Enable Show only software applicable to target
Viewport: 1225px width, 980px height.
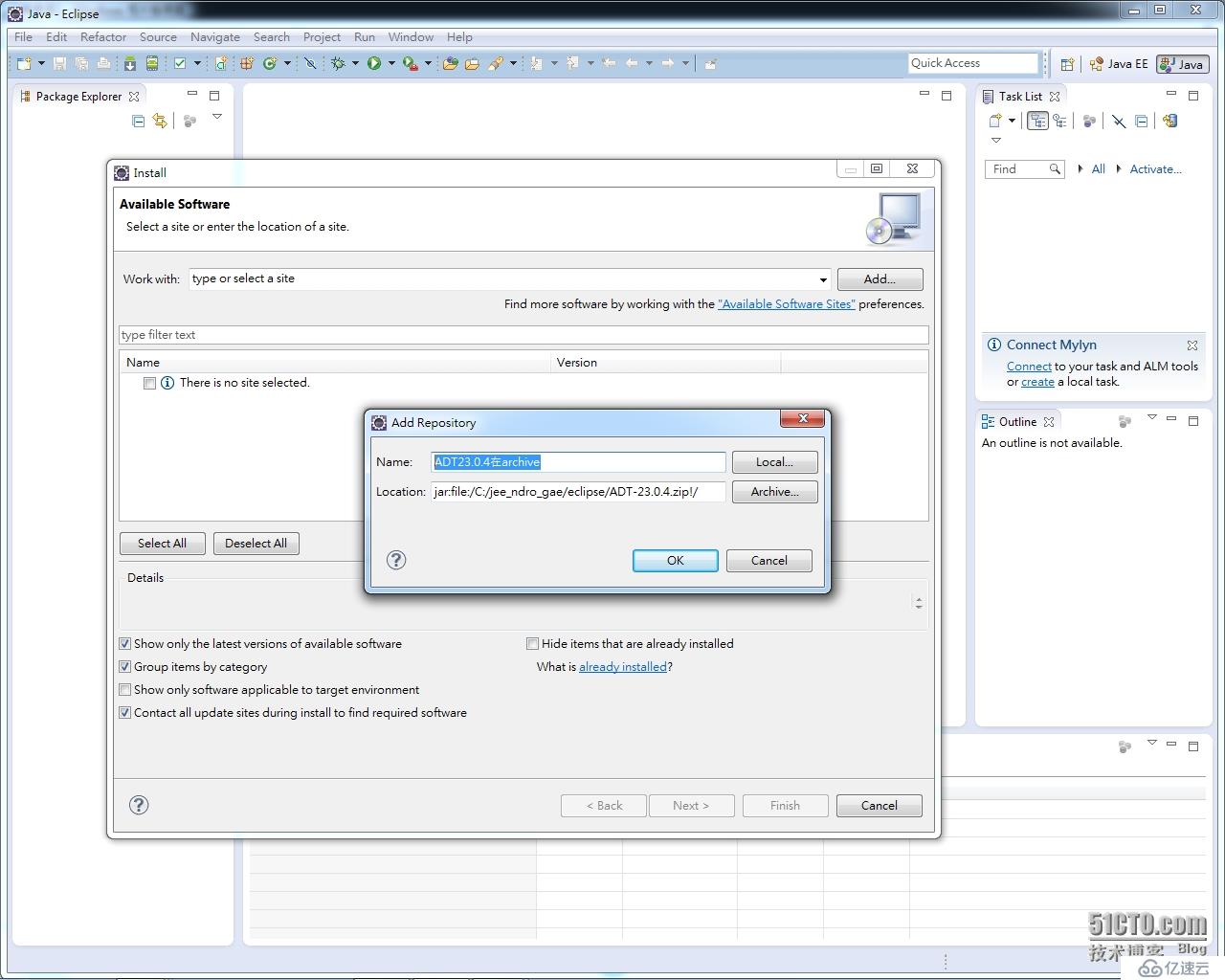[124, 690]
